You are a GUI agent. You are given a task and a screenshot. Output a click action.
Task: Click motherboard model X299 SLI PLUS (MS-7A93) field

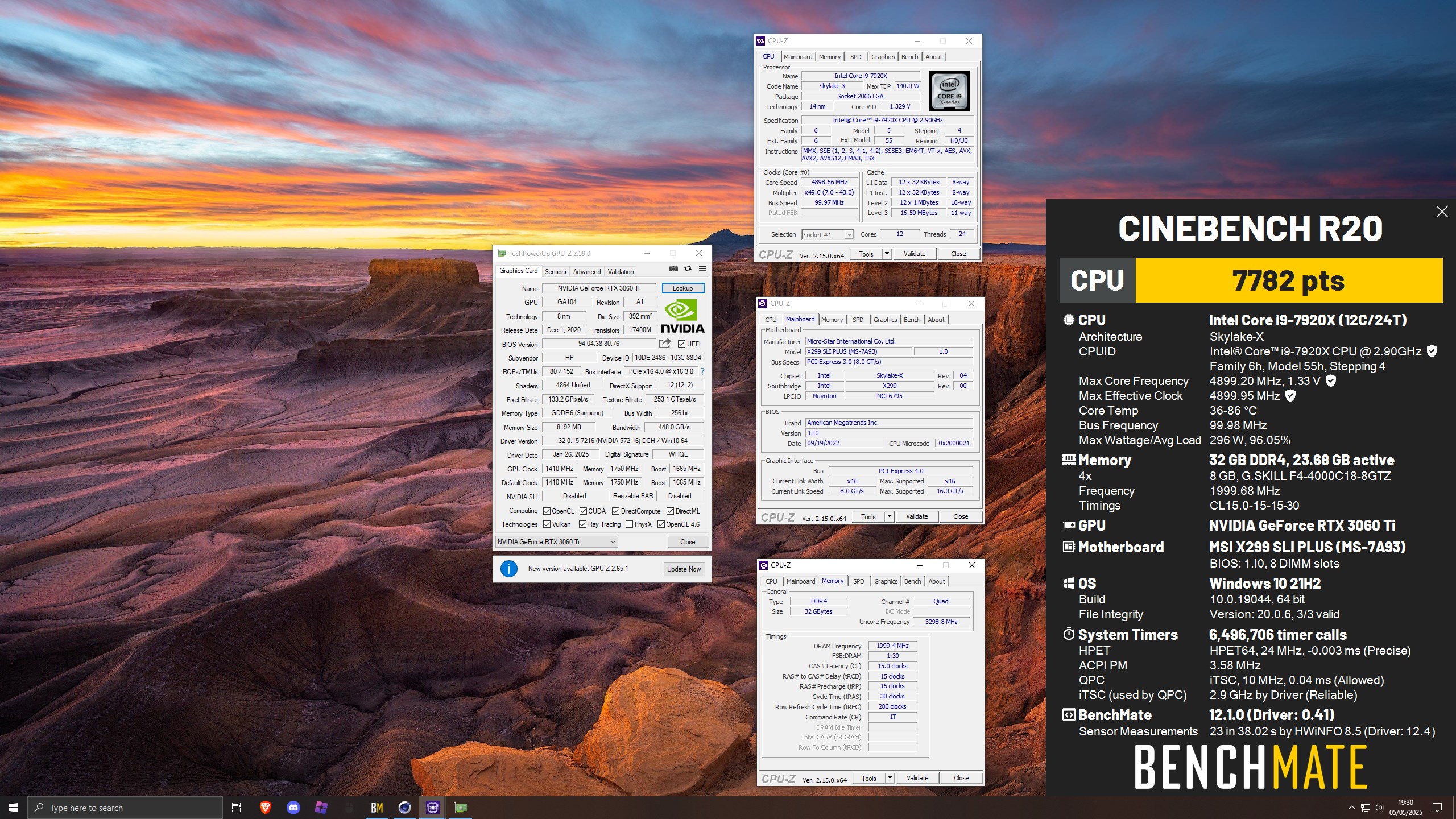tap(859, 351)
